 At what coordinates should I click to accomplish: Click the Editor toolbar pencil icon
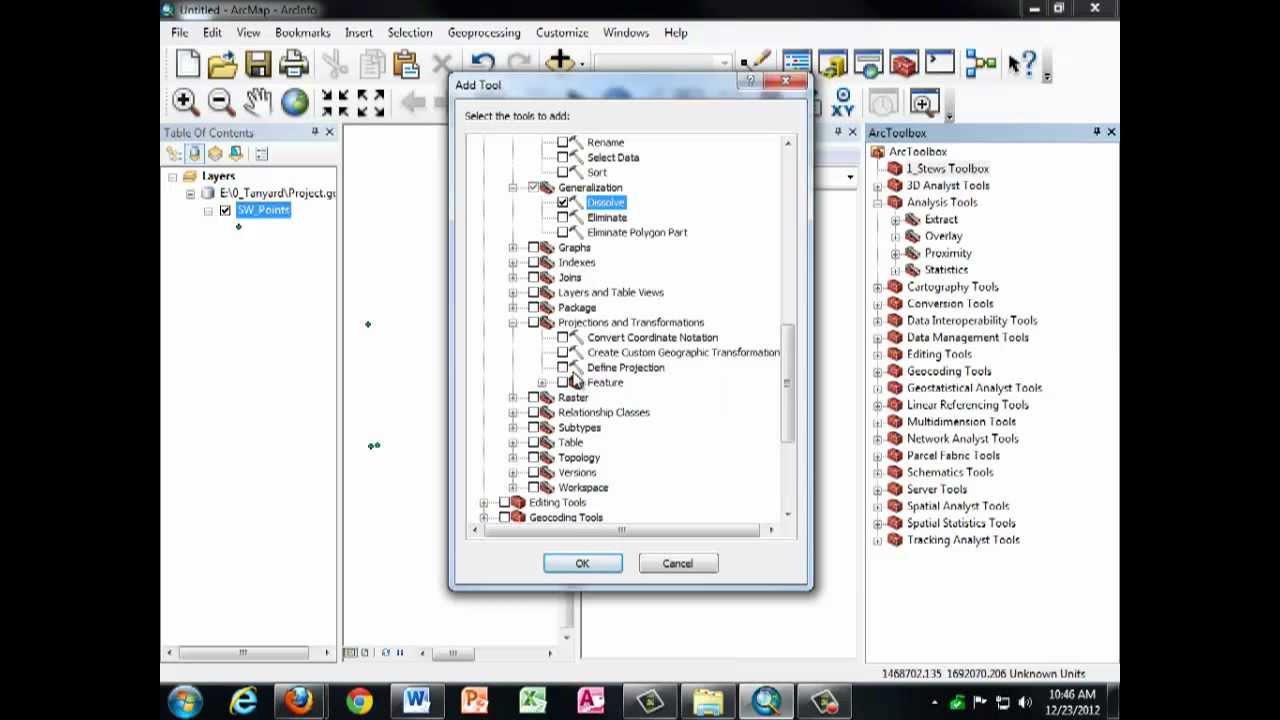(757, 63)
